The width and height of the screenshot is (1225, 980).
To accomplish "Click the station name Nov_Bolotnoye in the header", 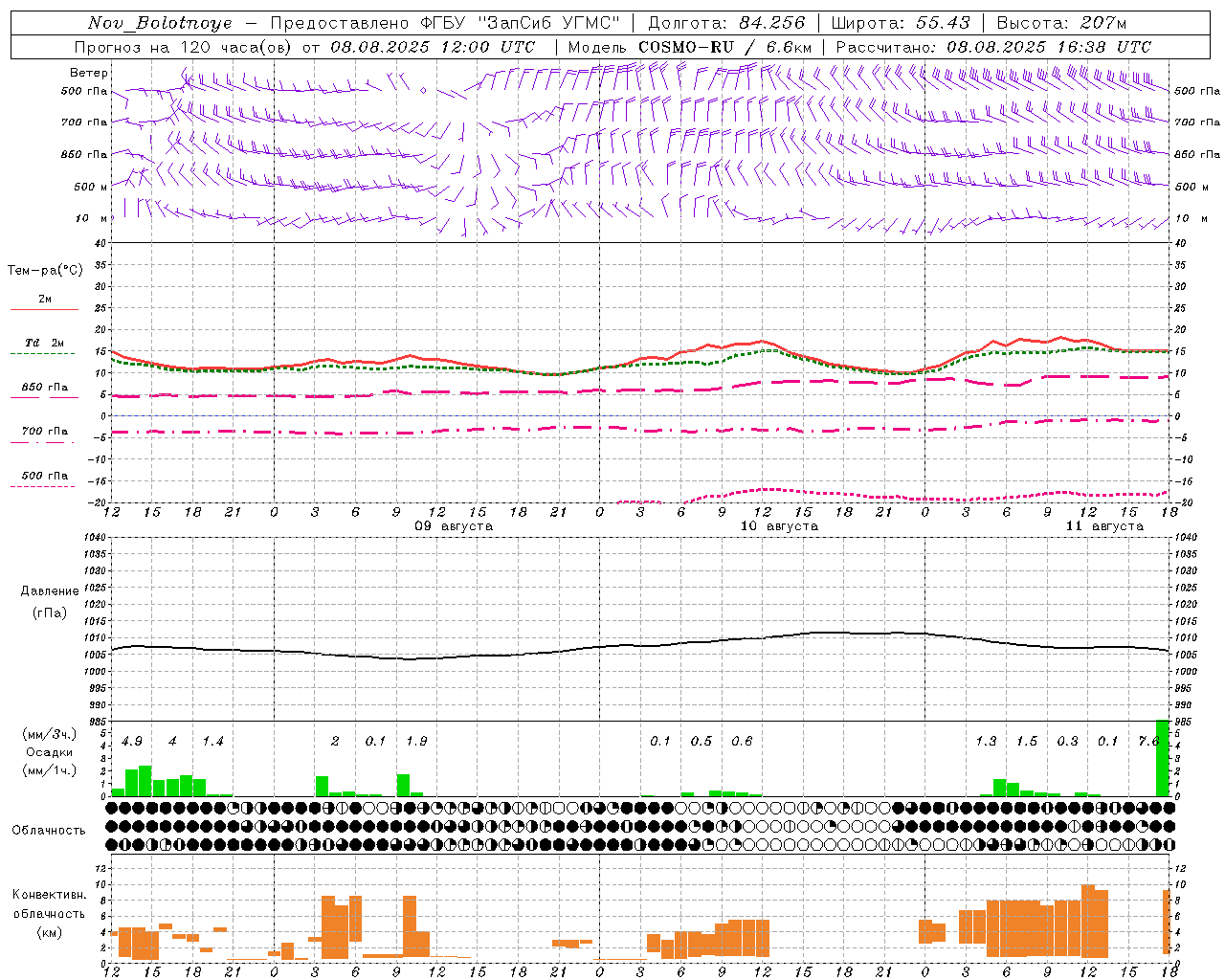I will pyautogui.click(x=160, y=23).
